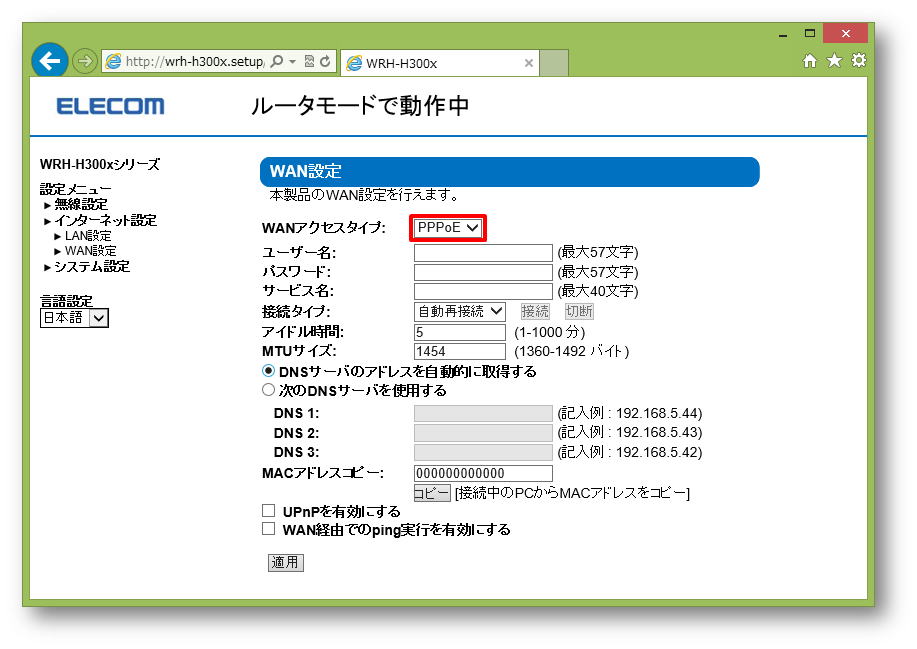Open the WANアクセスタイプ PPPoE dropdown

coord(448,228)
